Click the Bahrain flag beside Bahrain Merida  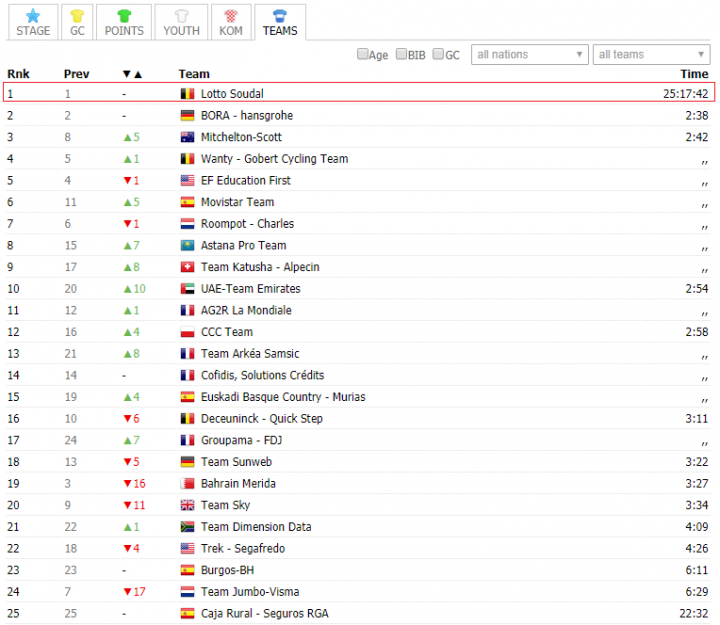pyautogui.click(x=187, y=484)
